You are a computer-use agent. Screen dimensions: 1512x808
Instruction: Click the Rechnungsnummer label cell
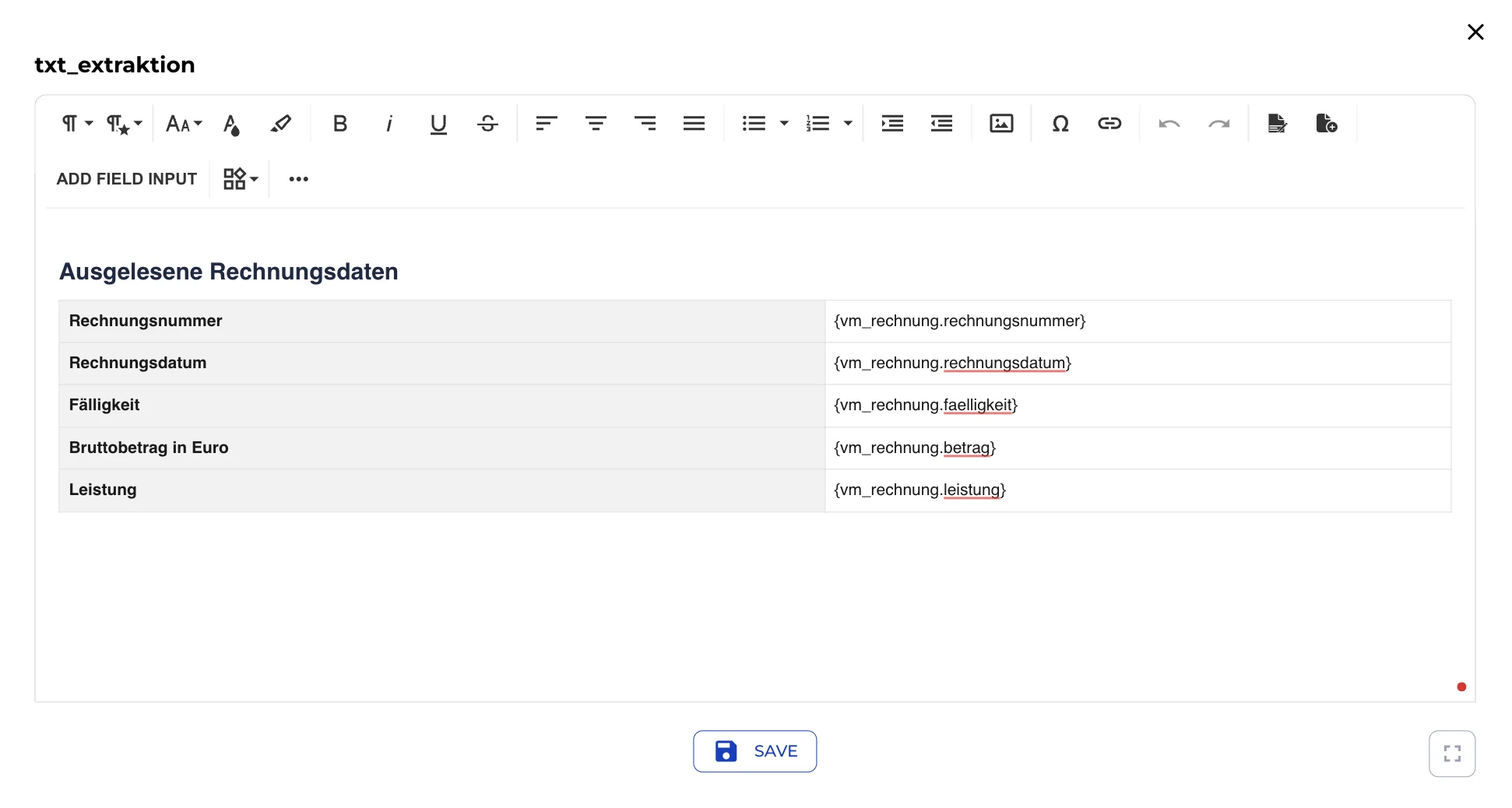[441, 321]
